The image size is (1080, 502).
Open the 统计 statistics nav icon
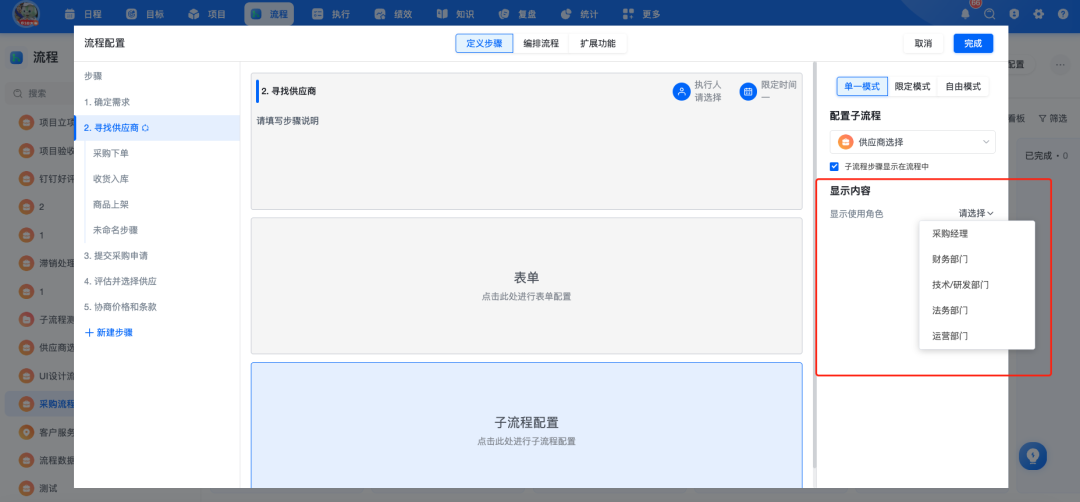click(x=566, y=14)
